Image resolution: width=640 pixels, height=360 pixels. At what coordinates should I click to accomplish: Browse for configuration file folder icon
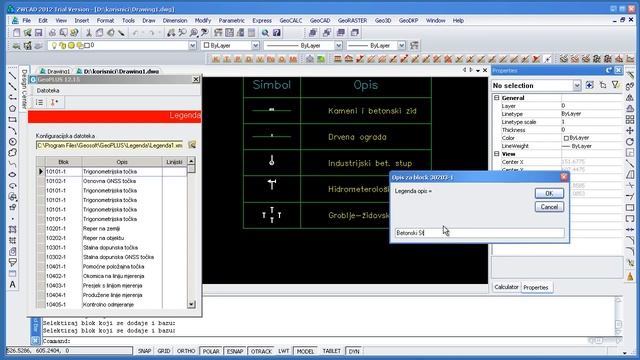pyautogui.click(x=192, y=145)
